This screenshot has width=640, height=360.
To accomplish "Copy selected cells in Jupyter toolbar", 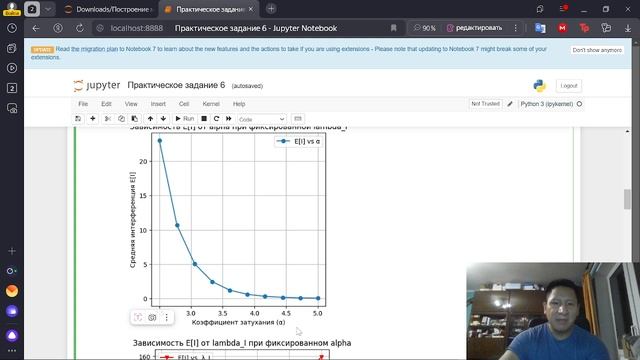I will pos(121,119).
